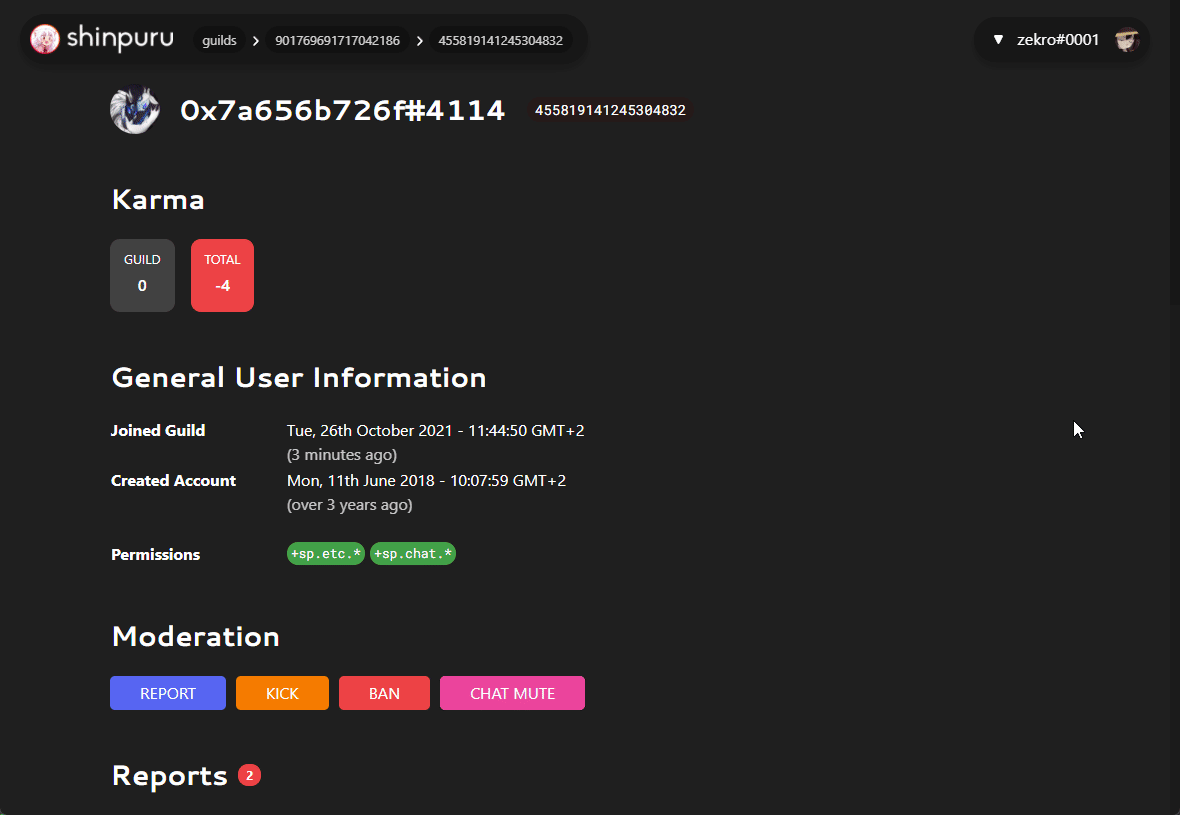Click the Reports count badge
Image resolution: width=1180 pixels, height=815 pixels.
pos(249,775)
